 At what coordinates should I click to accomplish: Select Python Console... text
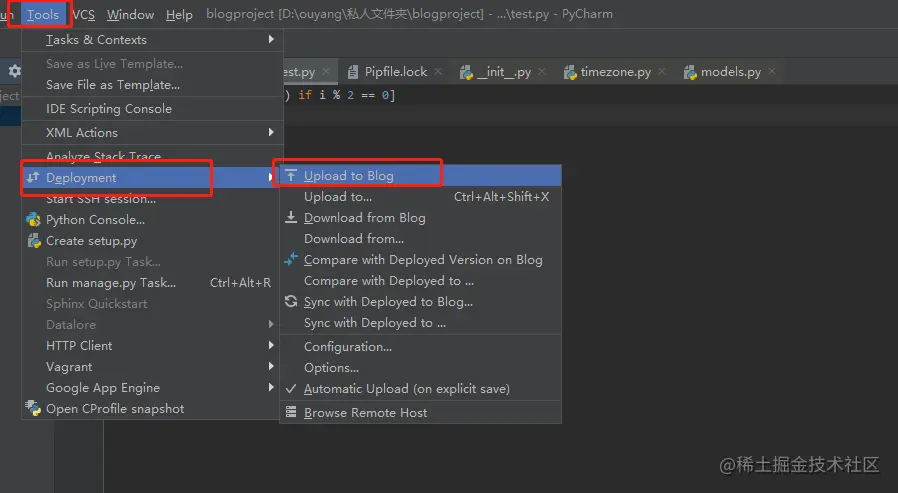pos(95,219)
